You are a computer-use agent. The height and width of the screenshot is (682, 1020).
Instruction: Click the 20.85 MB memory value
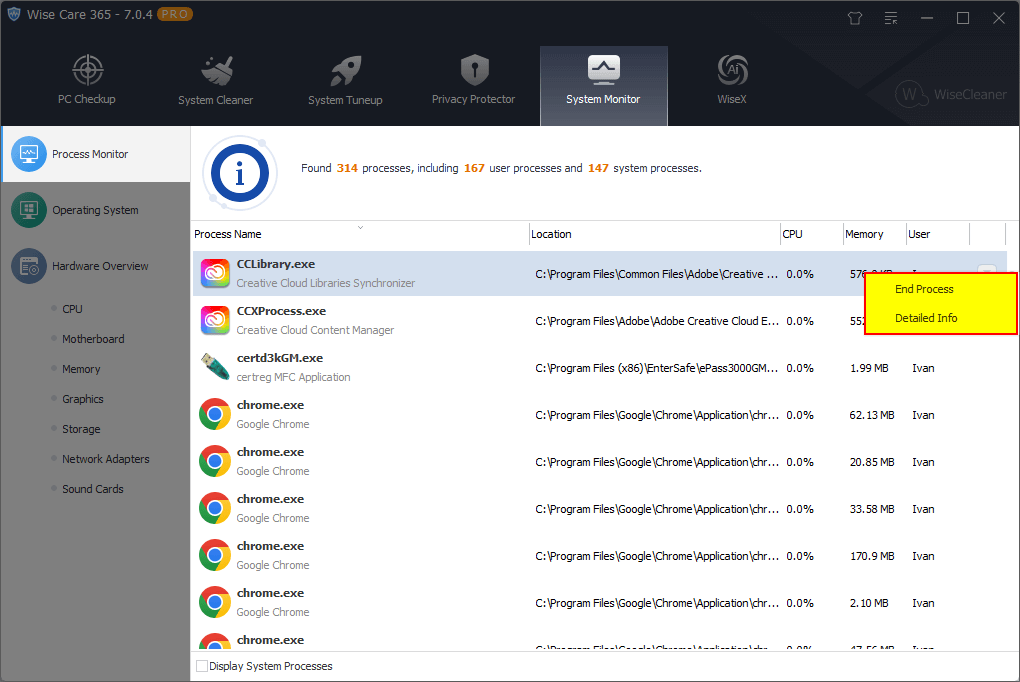pyautogui.click(x=872, y=462)
